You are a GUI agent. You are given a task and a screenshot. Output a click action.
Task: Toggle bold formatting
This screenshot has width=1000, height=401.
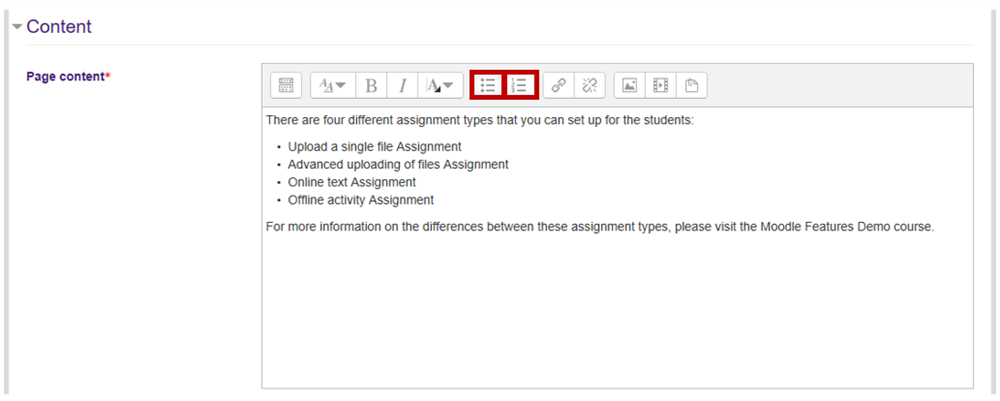pyautogui.click(x=371, y=86)
